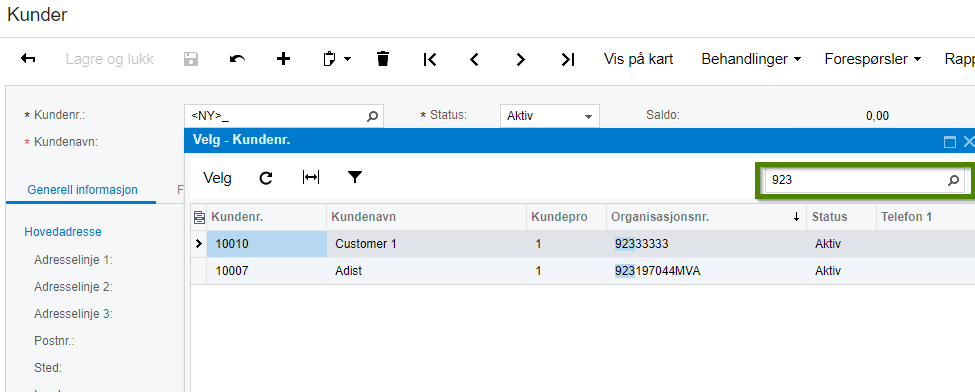Click the back arrow in toolbar
This screenshot has width=975, height=392.
click(x=28, y=59)
